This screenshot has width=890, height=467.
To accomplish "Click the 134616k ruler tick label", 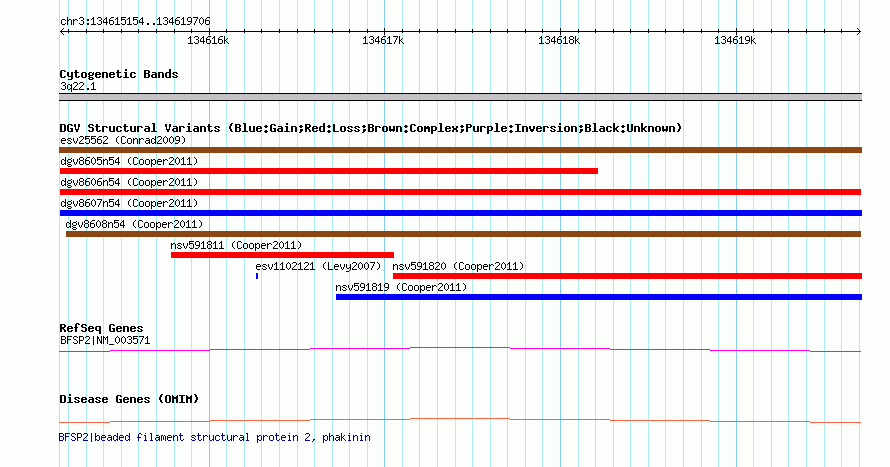I will [x=208, y=40].
